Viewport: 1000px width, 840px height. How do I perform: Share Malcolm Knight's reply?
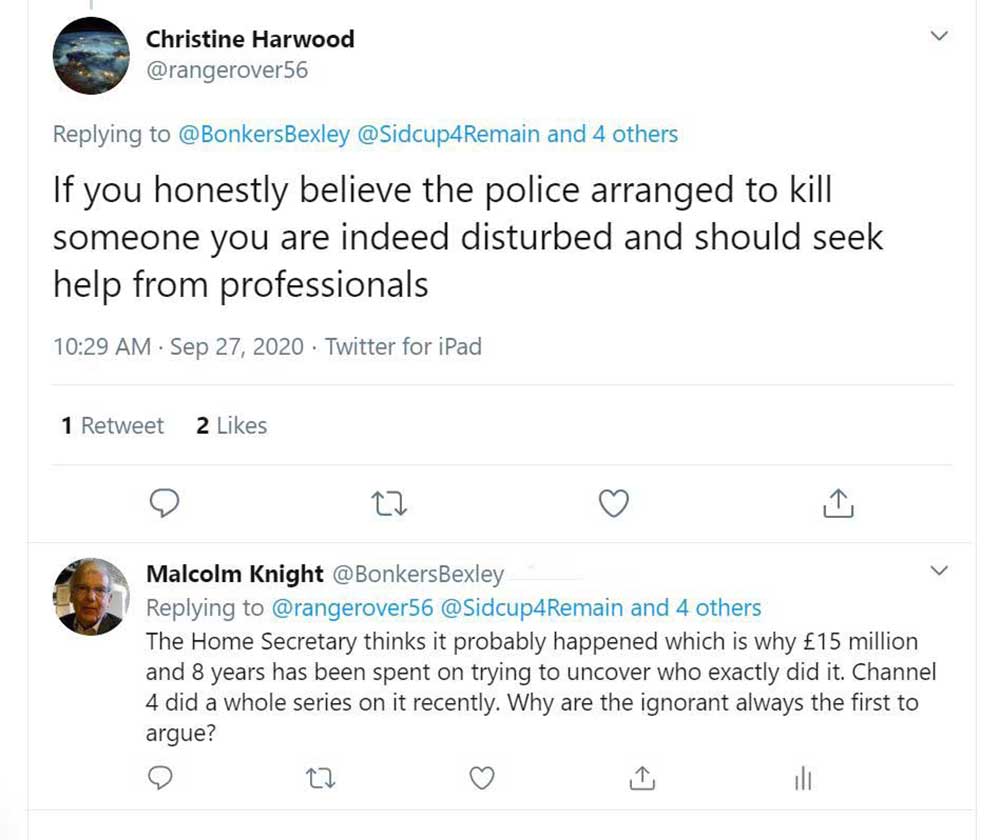642,777
